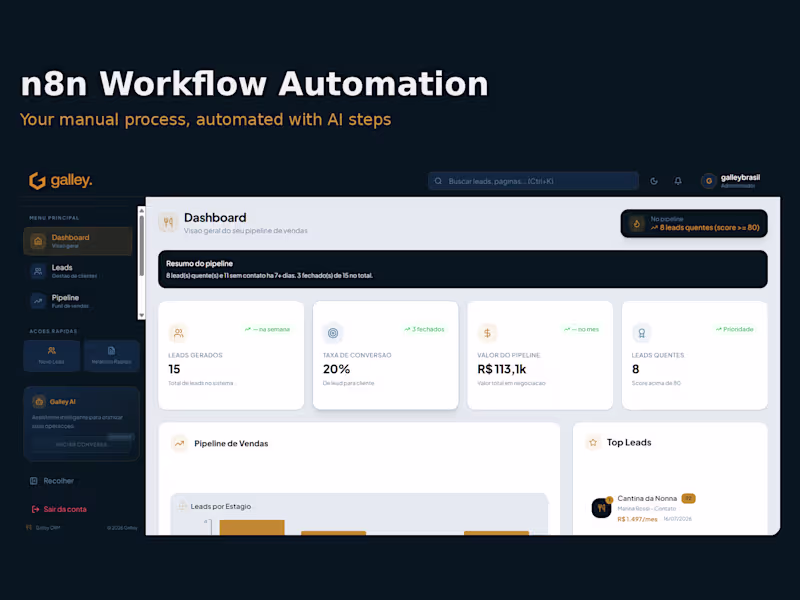The width and height of the screenshot is (800, 600).
Task: Click the Galley AI robot icon
Action: tap(39, 402)
